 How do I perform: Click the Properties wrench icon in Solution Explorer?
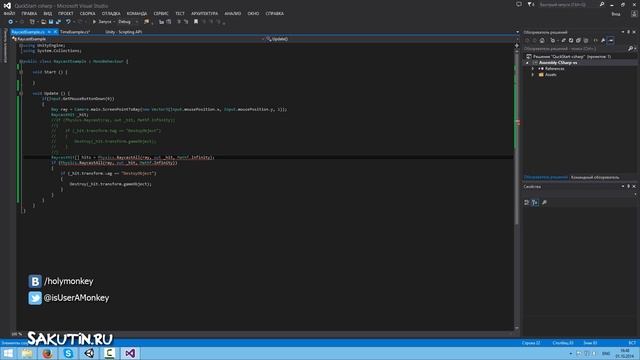[x=603, y=40]
